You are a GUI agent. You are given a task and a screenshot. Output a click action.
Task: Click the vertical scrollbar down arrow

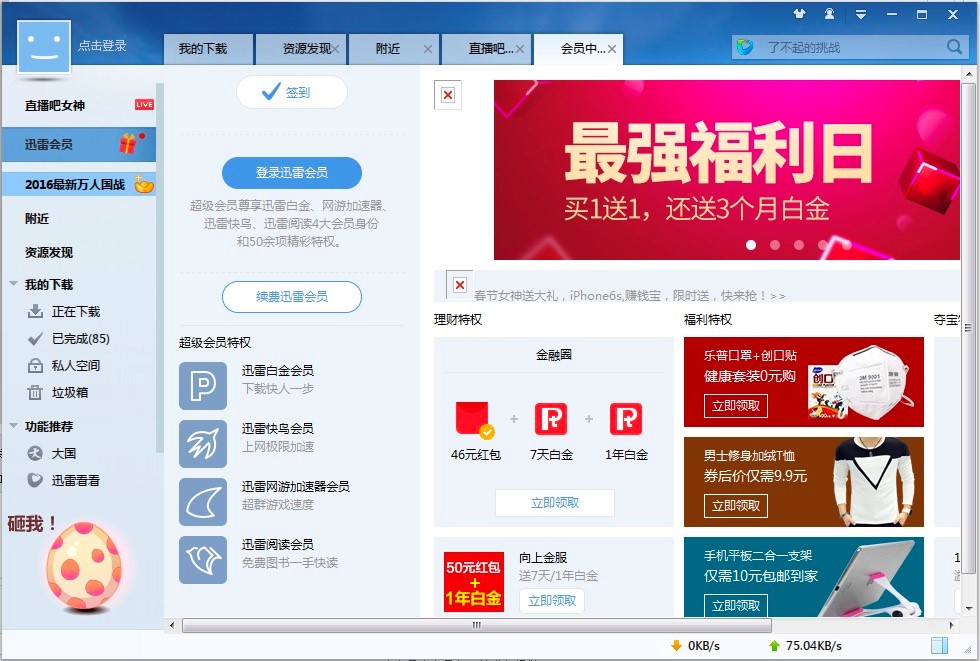pyautogui.click(x=968, y=608)
